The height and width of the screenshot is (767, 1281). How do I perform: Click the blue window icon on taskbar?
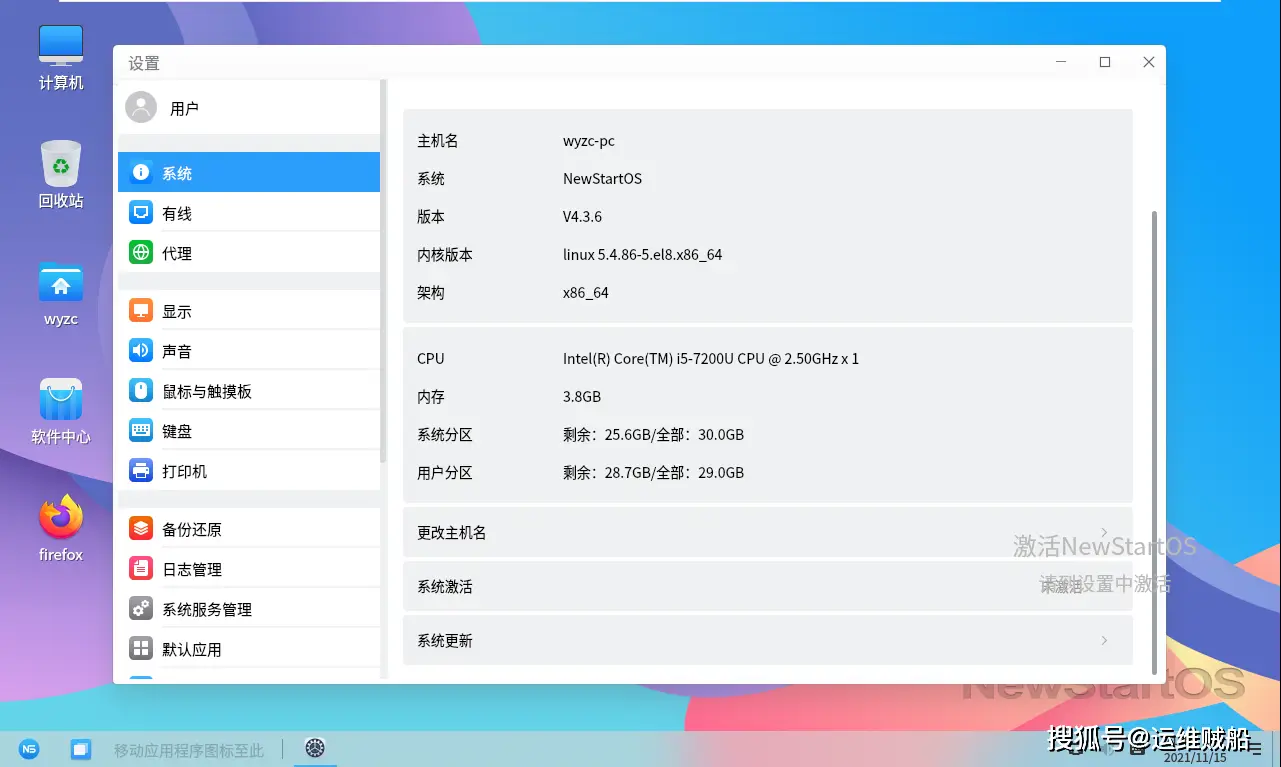(x=81, y=749)
